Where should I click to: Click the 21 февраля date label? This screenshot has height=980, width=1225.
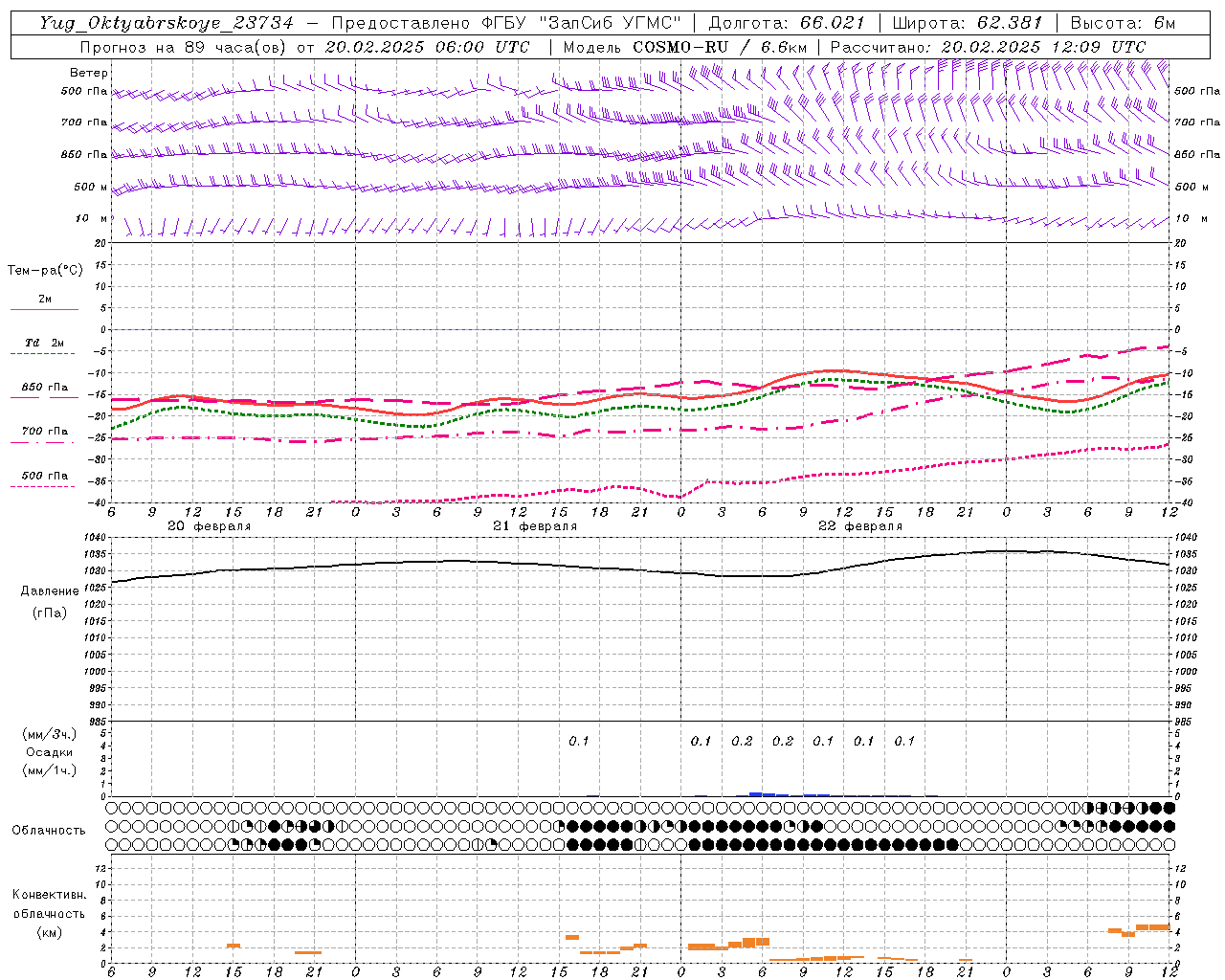point(534,526)
